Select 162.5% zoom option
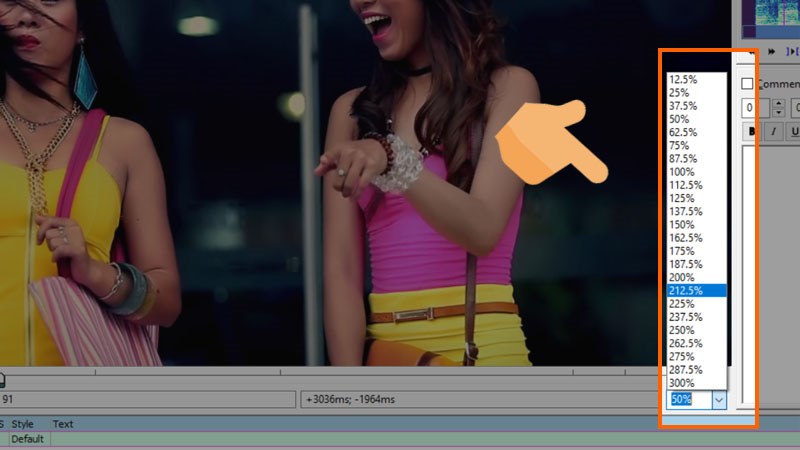Image resolution: width=800 pixels, height=450 pixels. pos(696,238)
